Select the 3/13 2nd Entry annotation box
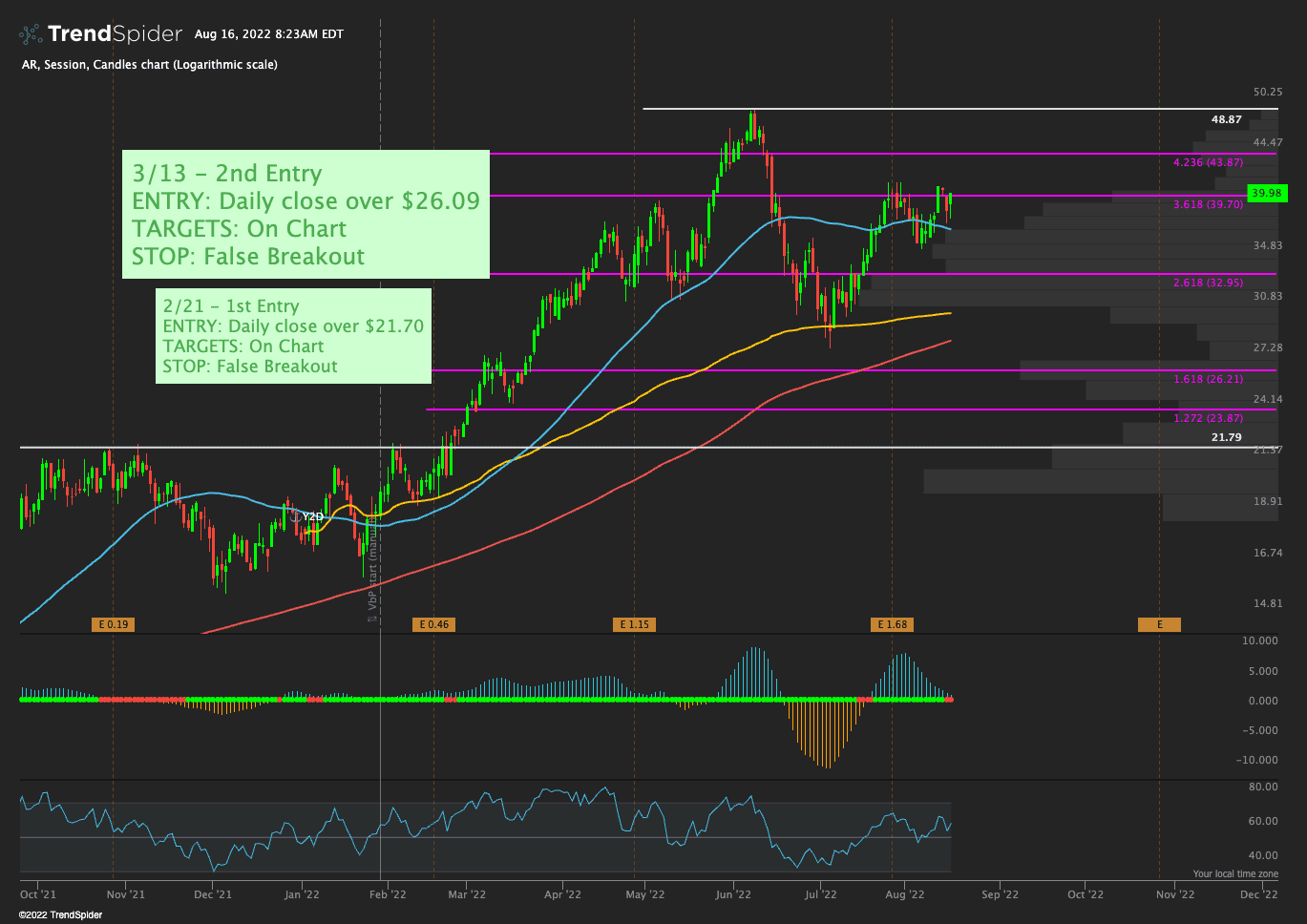 pyautogui.click(x=306, y=215)
